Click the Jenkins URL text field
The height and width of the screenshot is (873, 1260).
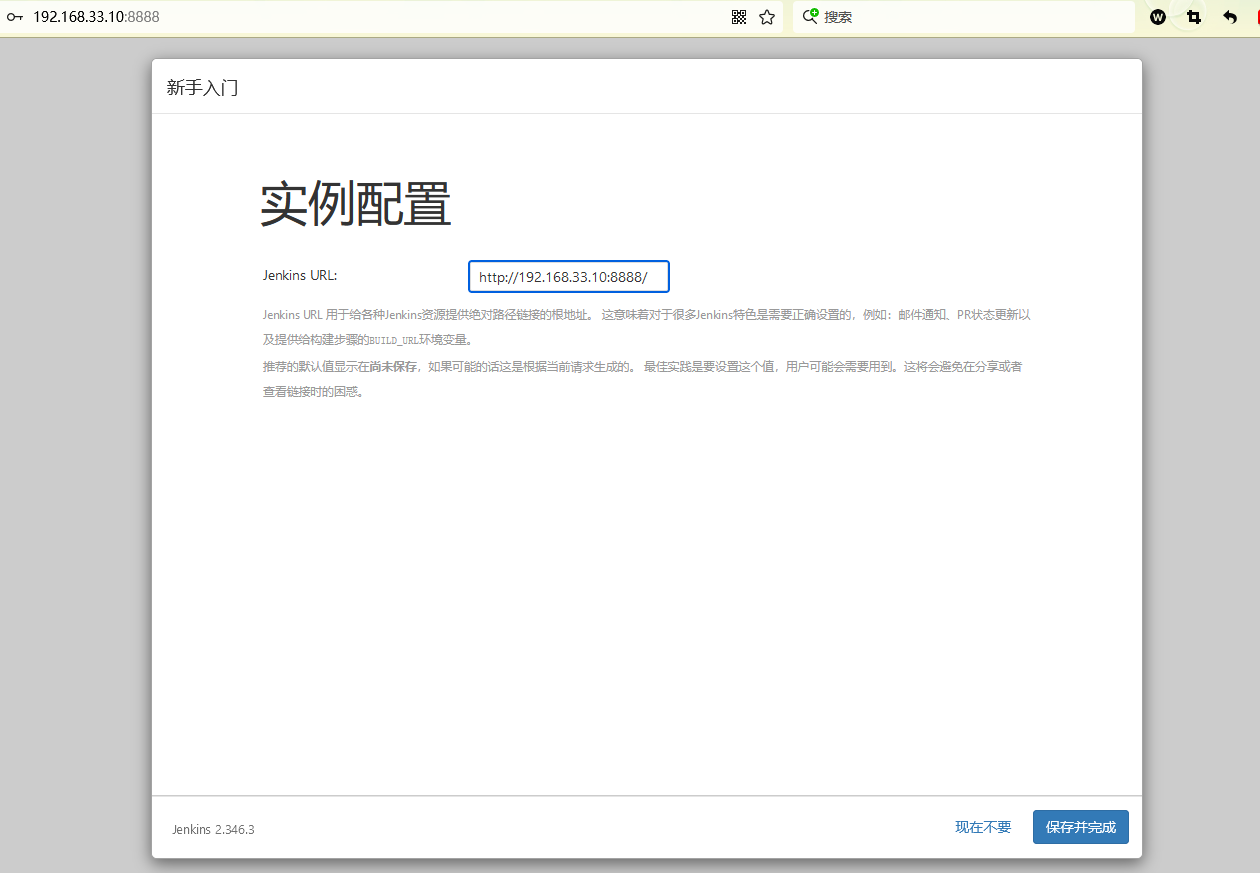(568, 277)
